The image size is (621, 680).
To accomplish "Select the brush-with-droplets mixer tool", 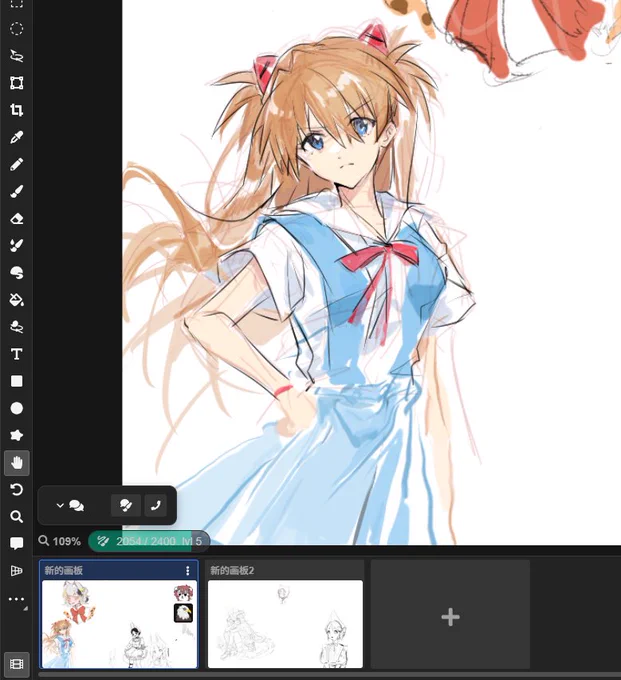I will pyautogui.click(x=16, y=245).
